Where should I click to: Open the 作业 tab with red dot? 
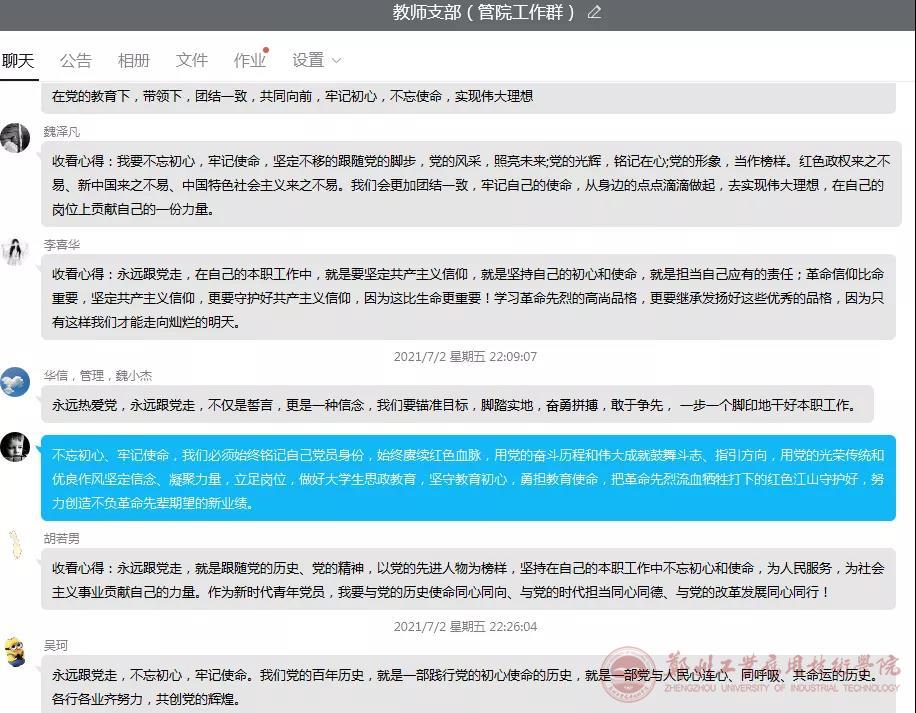pyautogui.click(x=250, y=61)
